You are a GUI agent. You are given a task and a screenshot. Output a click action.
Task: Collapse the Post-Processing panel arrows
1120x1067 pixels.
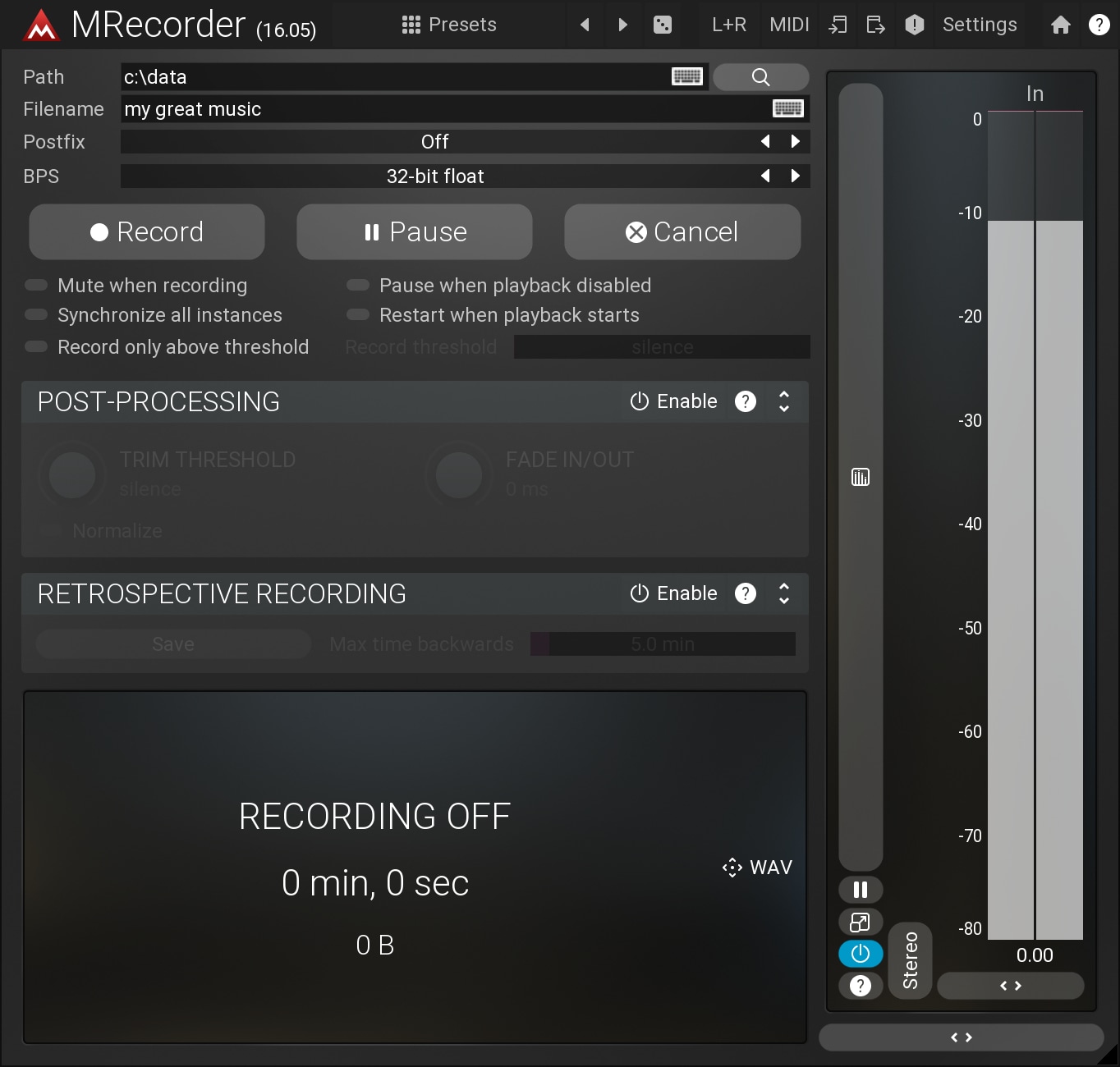[x=784, y=401]
